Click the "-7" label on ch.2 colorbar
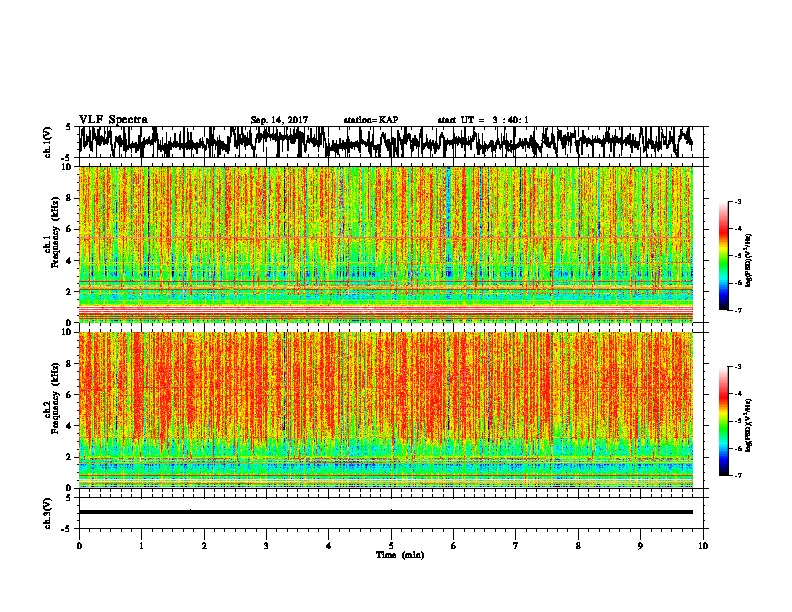This screenshot has height=612, width=792. [x=738, y=476]
